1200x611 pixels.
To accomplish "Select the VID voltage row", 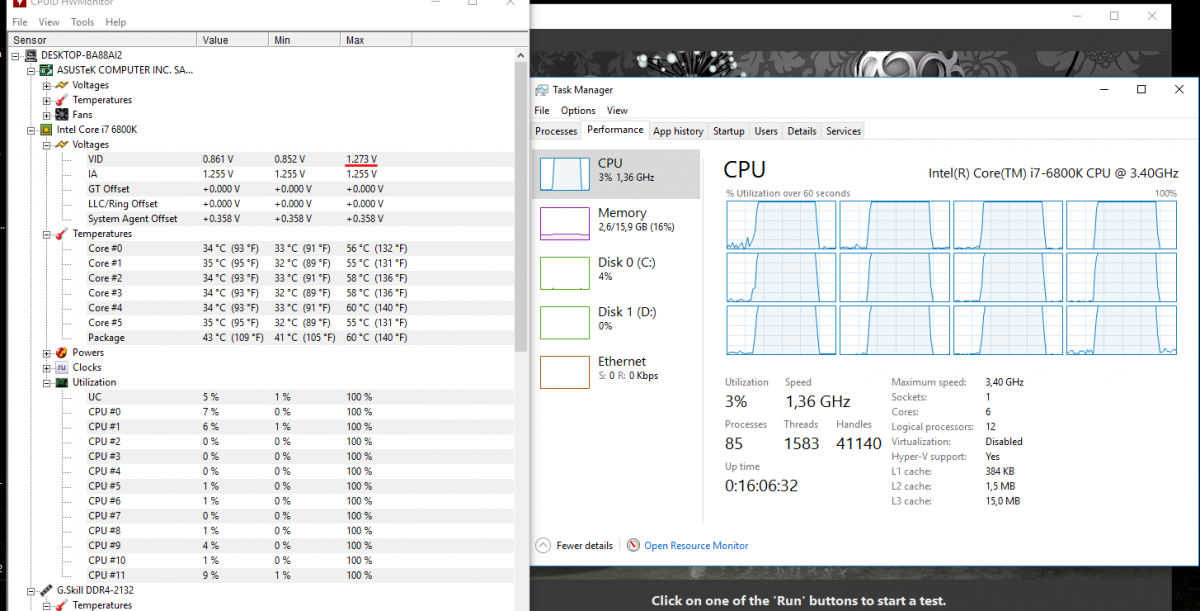I will (x=261, y=159).
